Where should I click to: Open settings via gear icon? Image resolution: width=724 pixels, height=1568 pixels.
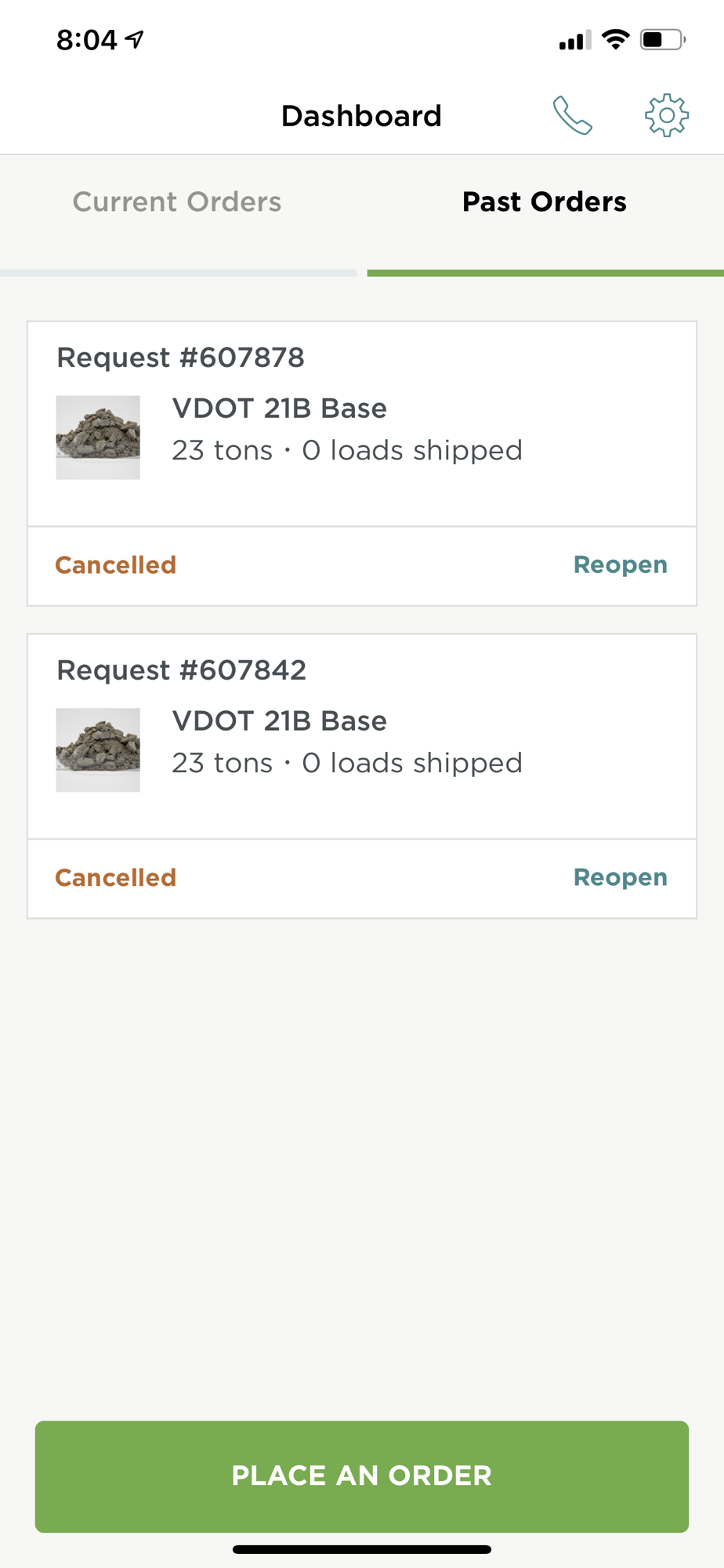tap(667, 115)
